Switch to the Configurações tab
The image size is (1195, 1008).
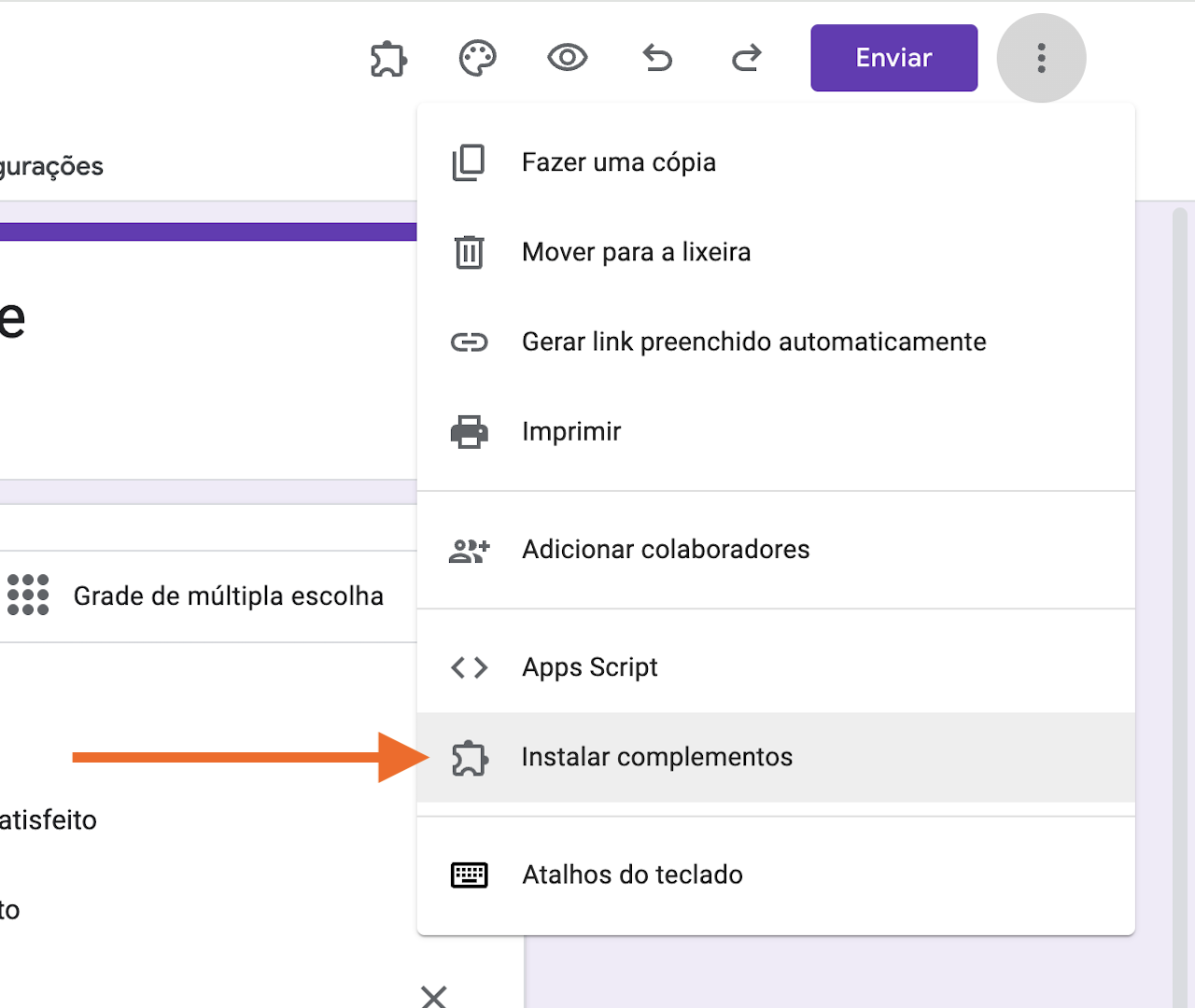pyautogui.click(x=51, y=166)
